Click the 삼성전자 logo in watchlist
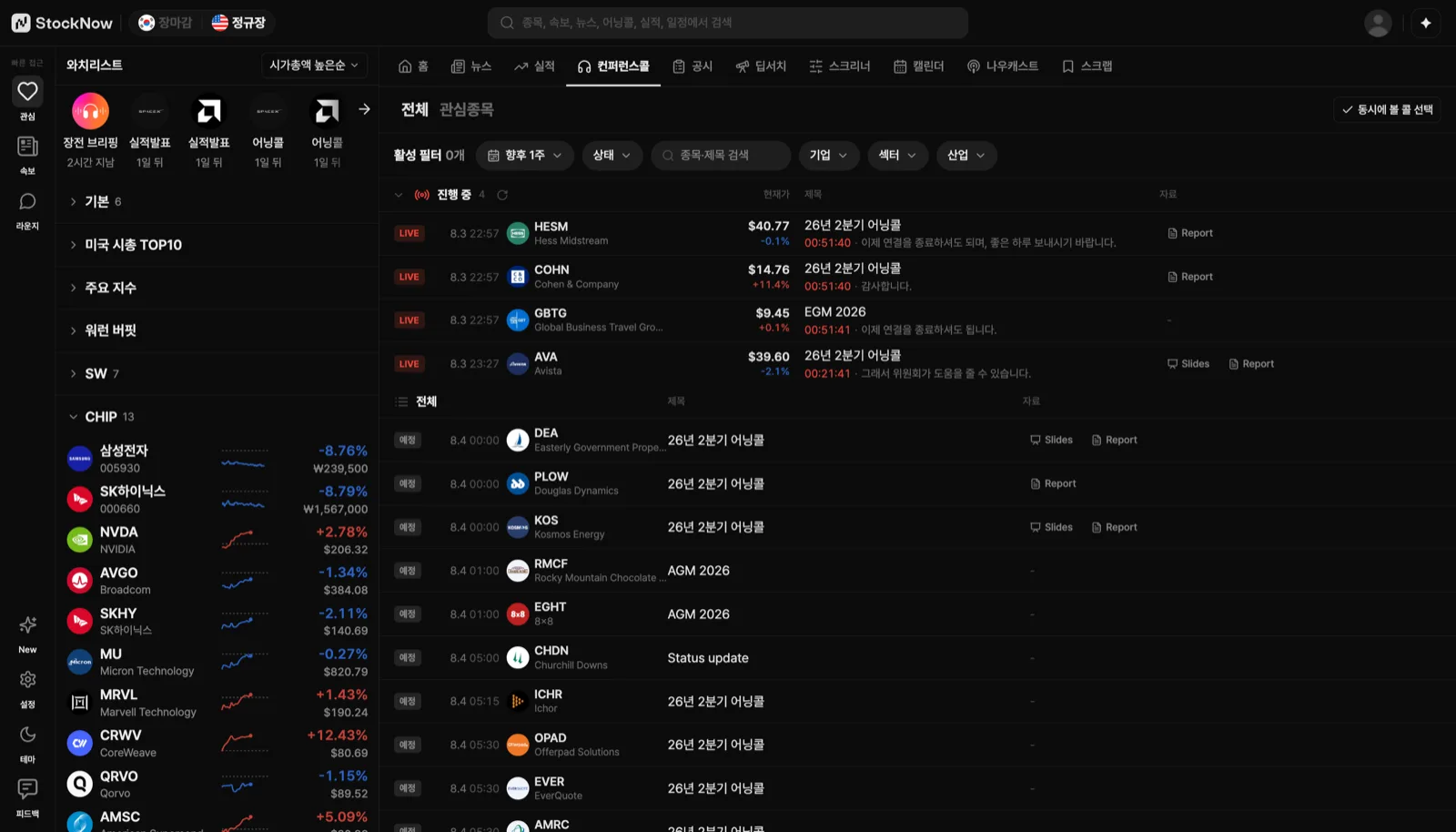 pyautogui.click(x=80, y=459)
